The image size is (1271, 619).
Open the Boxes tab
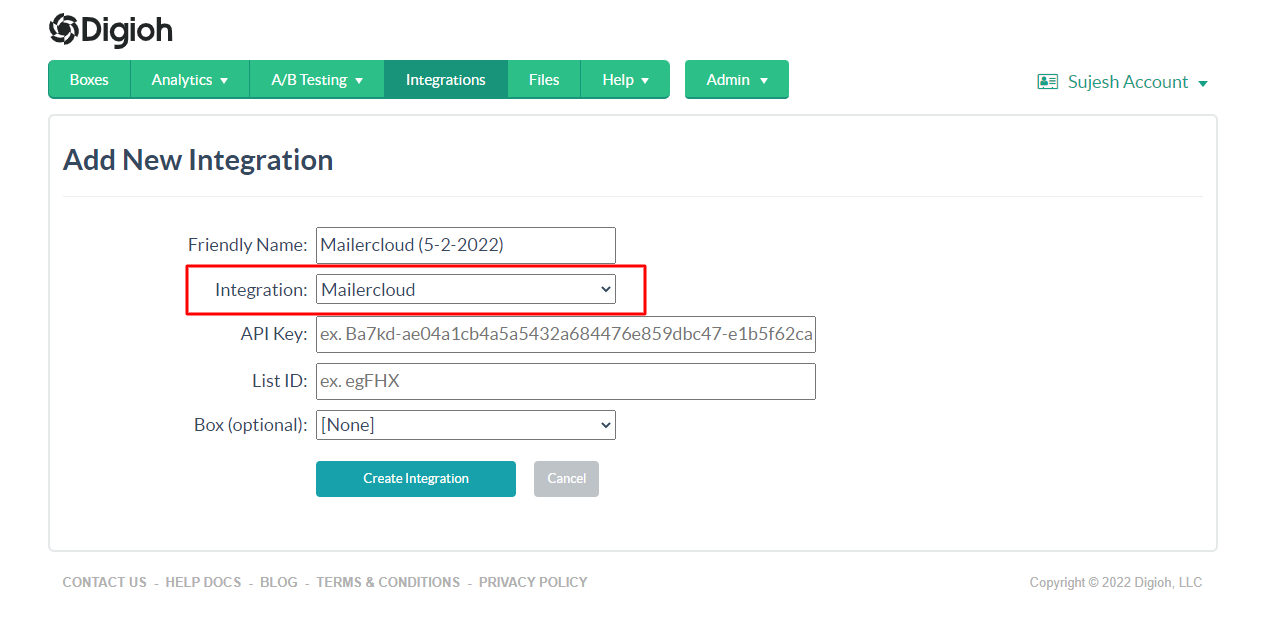(x=89, y=80)
